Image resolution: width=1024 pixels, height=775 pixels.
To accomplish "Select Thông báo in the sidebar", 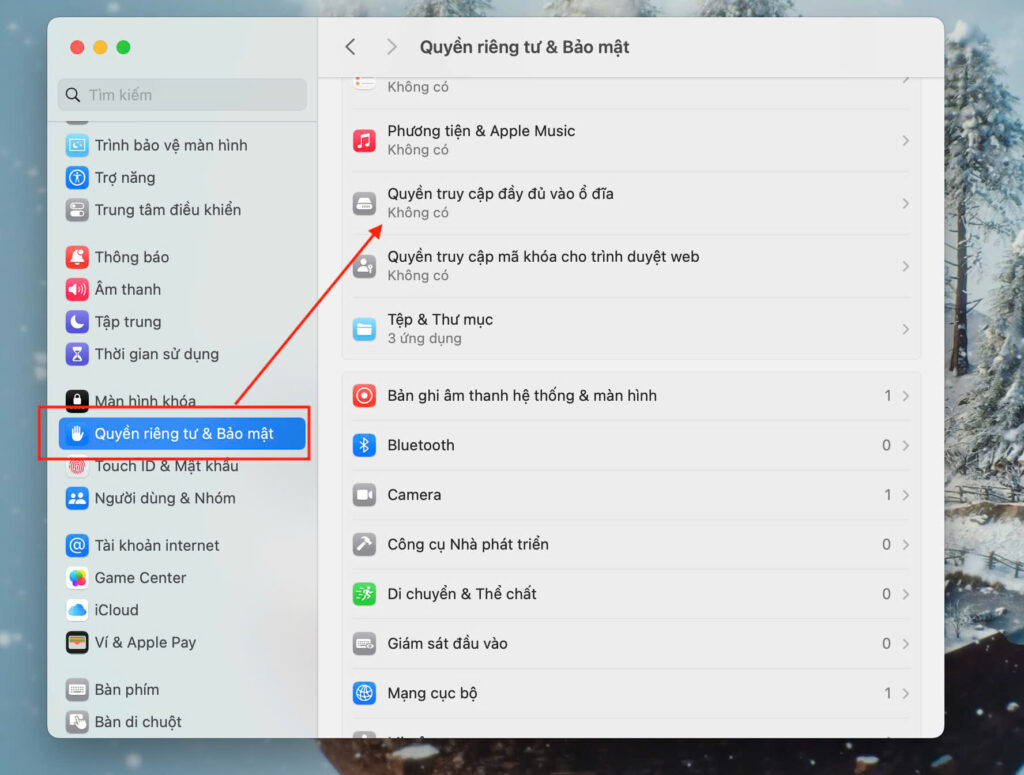I will (x=131, y=257).
